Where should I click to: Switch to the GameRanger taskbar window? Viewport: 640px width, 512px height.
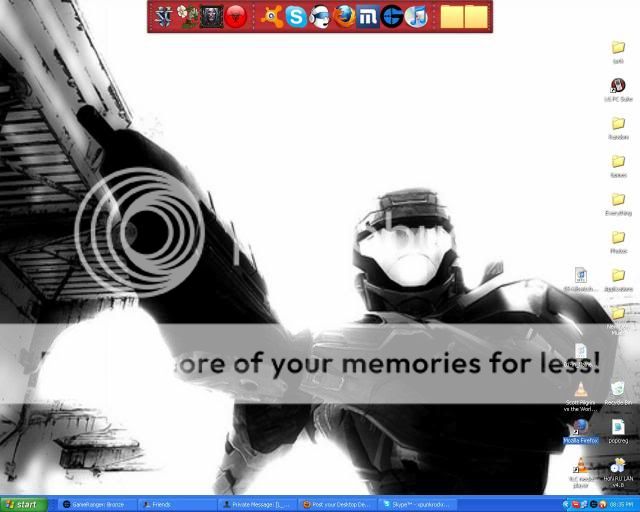click(x=97, y=504)
